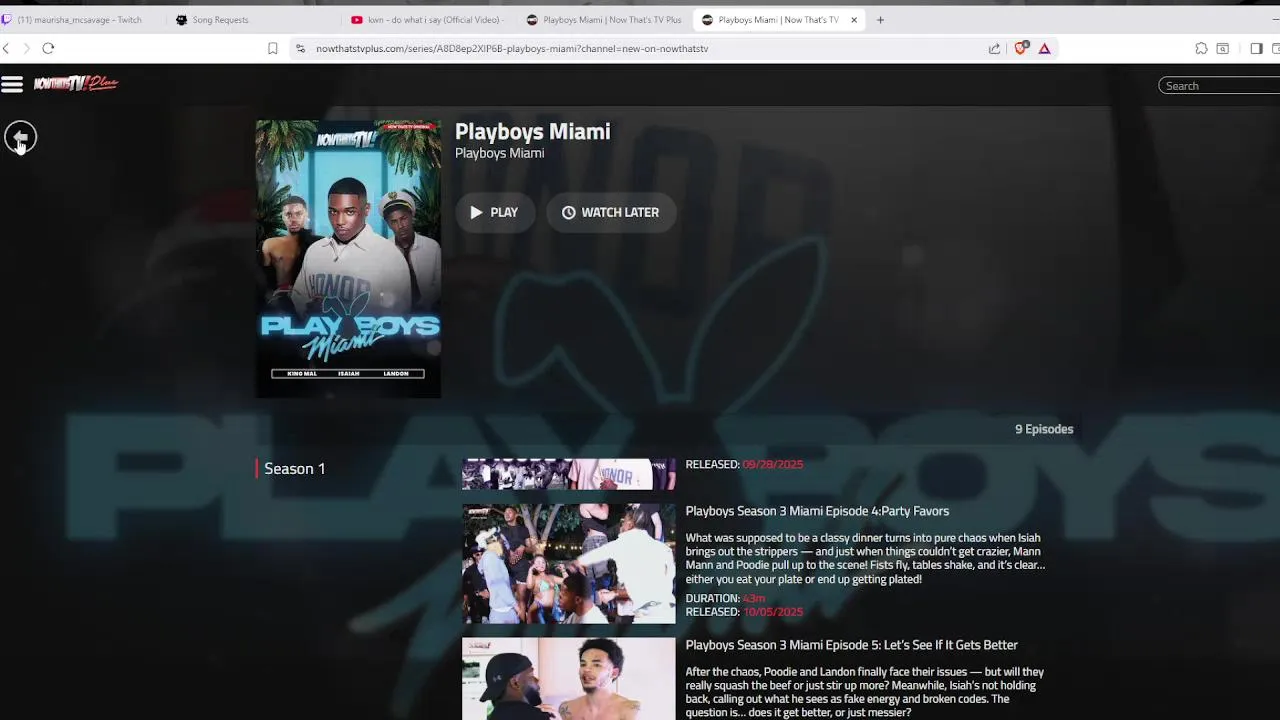Viewport: 1280px width, 720px height.
Task: Open the partially visible top episode thumbnail
Action: click(568, 474)
